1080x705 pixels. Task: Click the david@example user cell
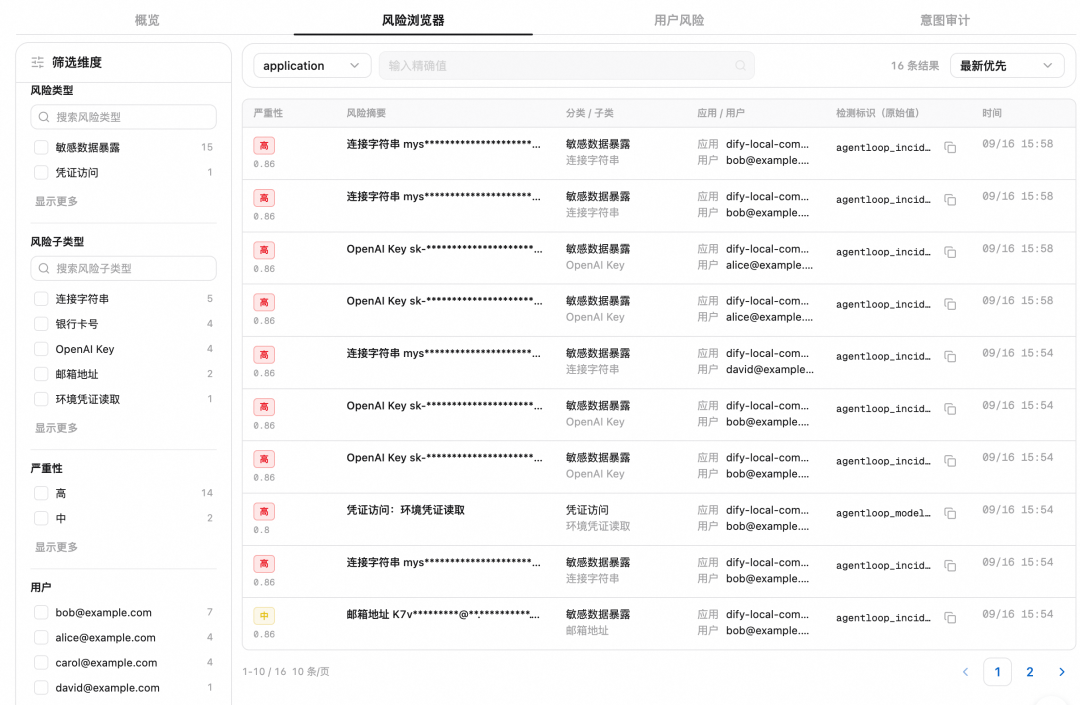click(x=769, y=370)
